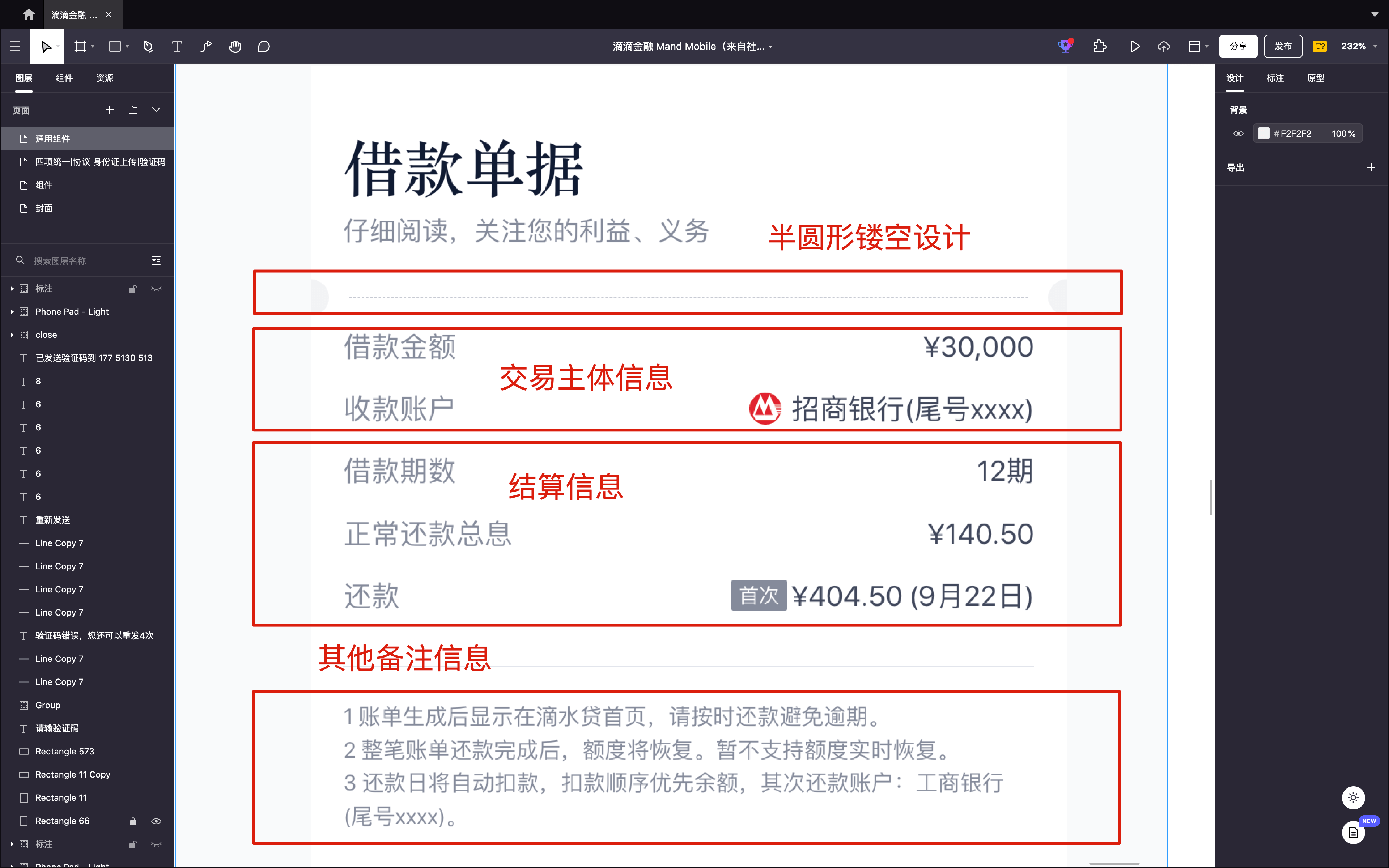The height and width of the screenshot is (868, 1389).
Task: Start prototype preview with play icon
Action: tap(1135, 47)
